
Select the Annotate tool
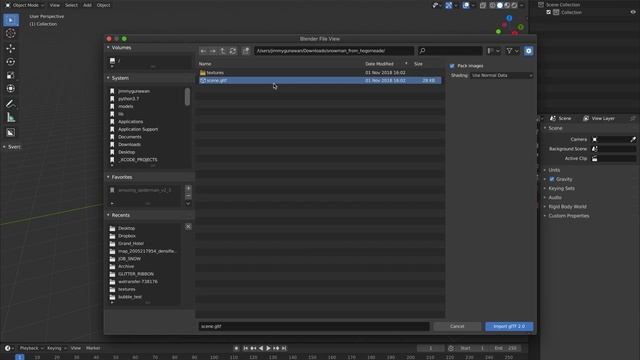(11, 104)
